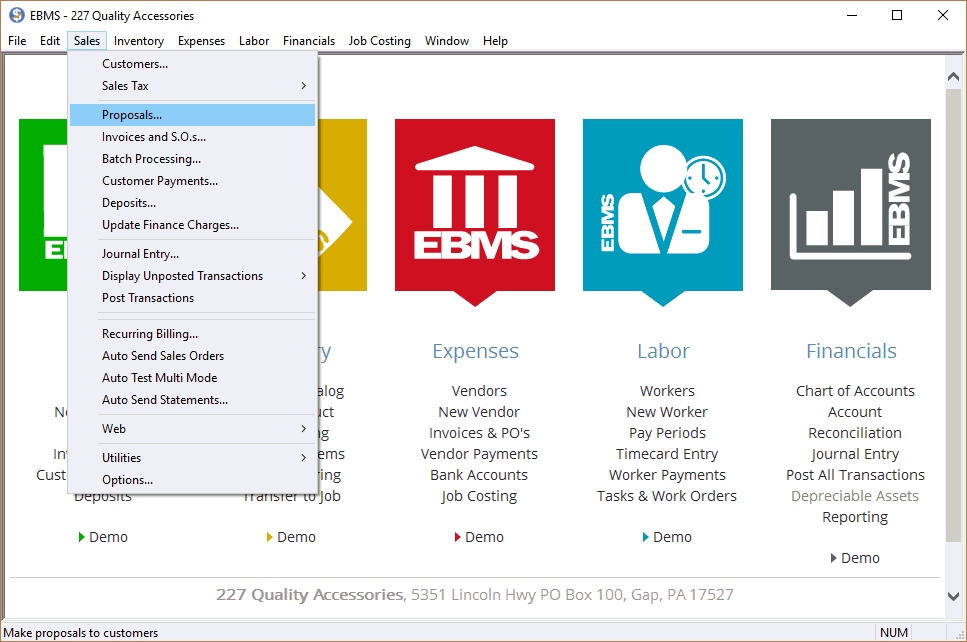Choose Auto Send Sales Orders
This screenshot has width=967, height=642.
click(192, 356)
